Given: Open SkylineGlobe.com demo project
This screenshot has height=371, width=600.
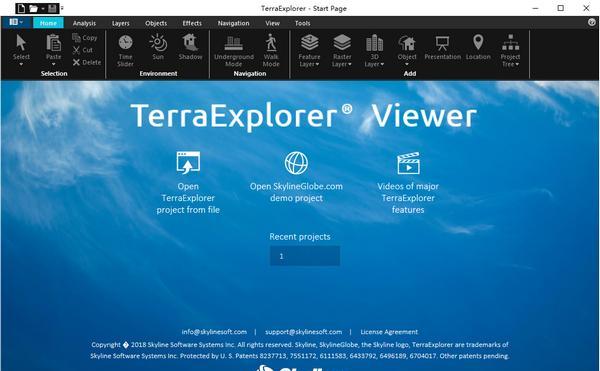Looking at the screenshot, I should pos(296,177).
